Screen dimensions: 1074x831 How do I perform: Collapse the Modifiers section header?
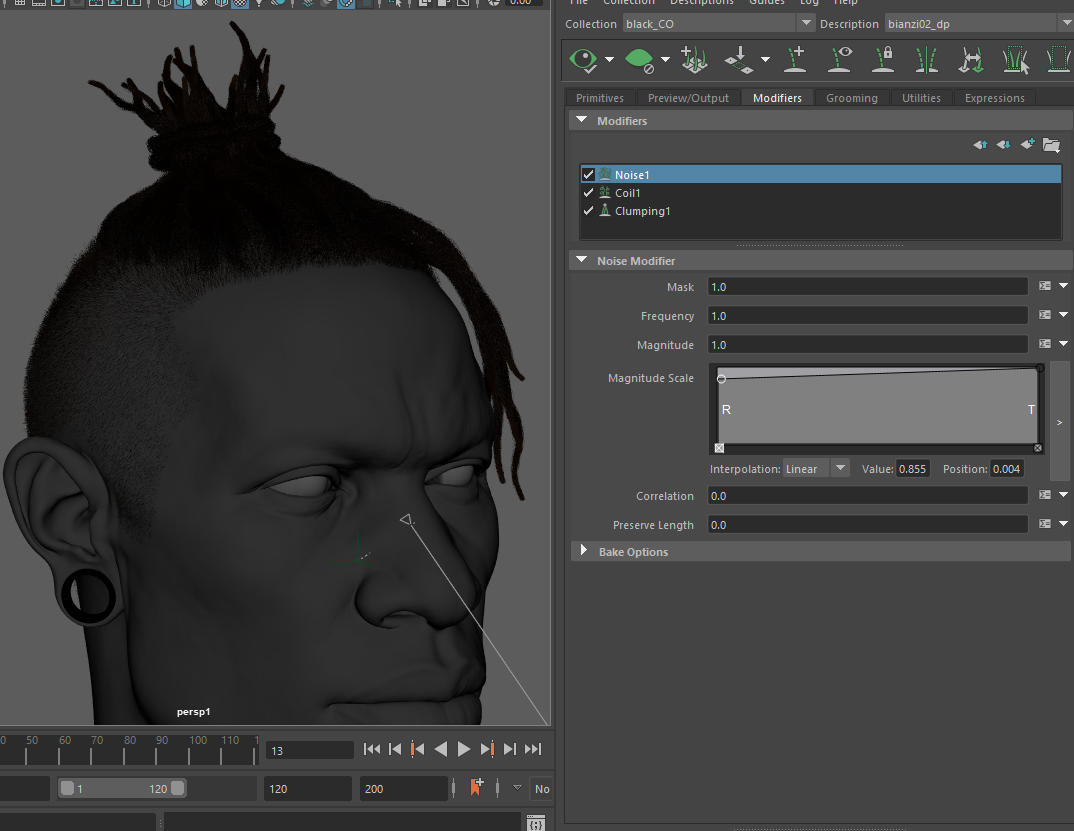pos(582,120)
